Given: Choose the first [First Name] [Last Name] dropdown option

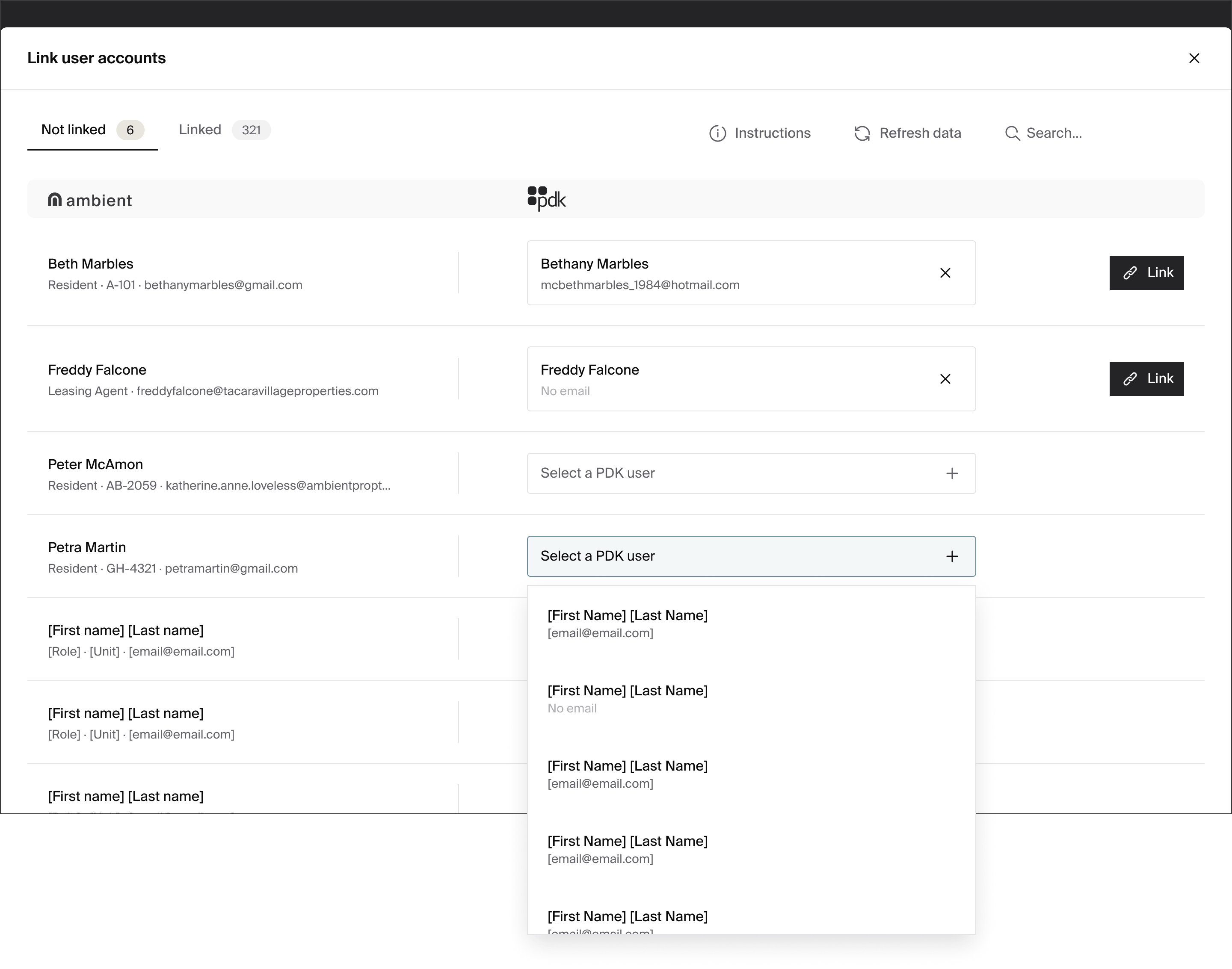Looking at the screenshot, I should point(751,624).
